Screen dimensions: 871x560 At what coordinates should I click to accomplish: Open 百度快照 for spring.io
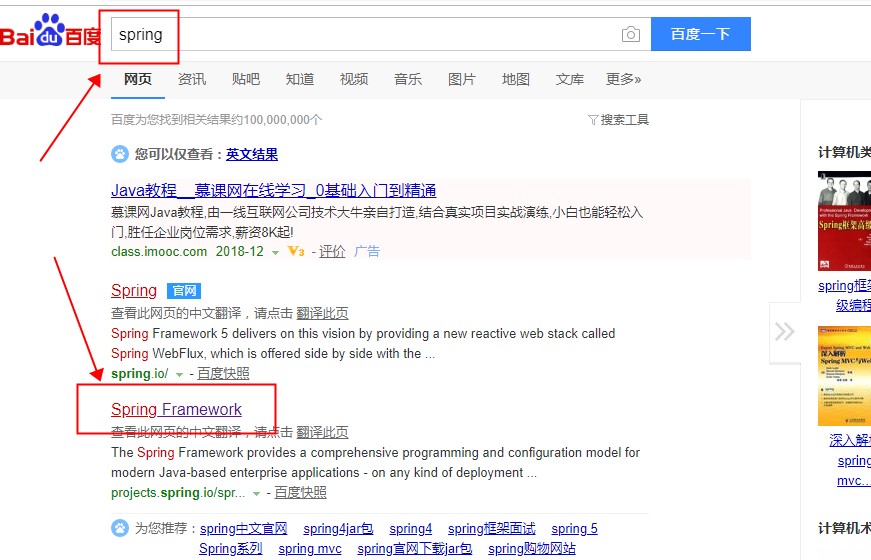pos(223,374)
